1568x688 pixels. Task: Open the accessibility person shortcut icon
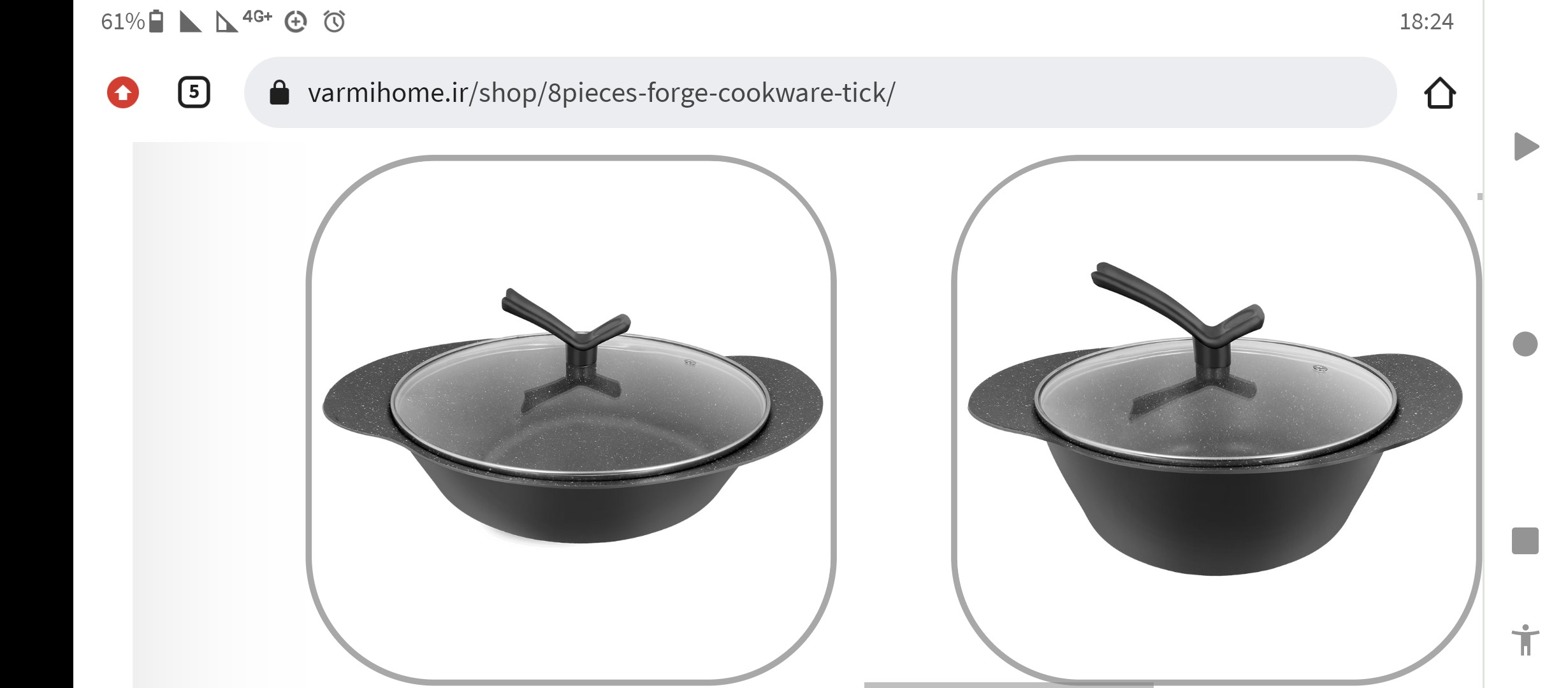(1525, 640)
